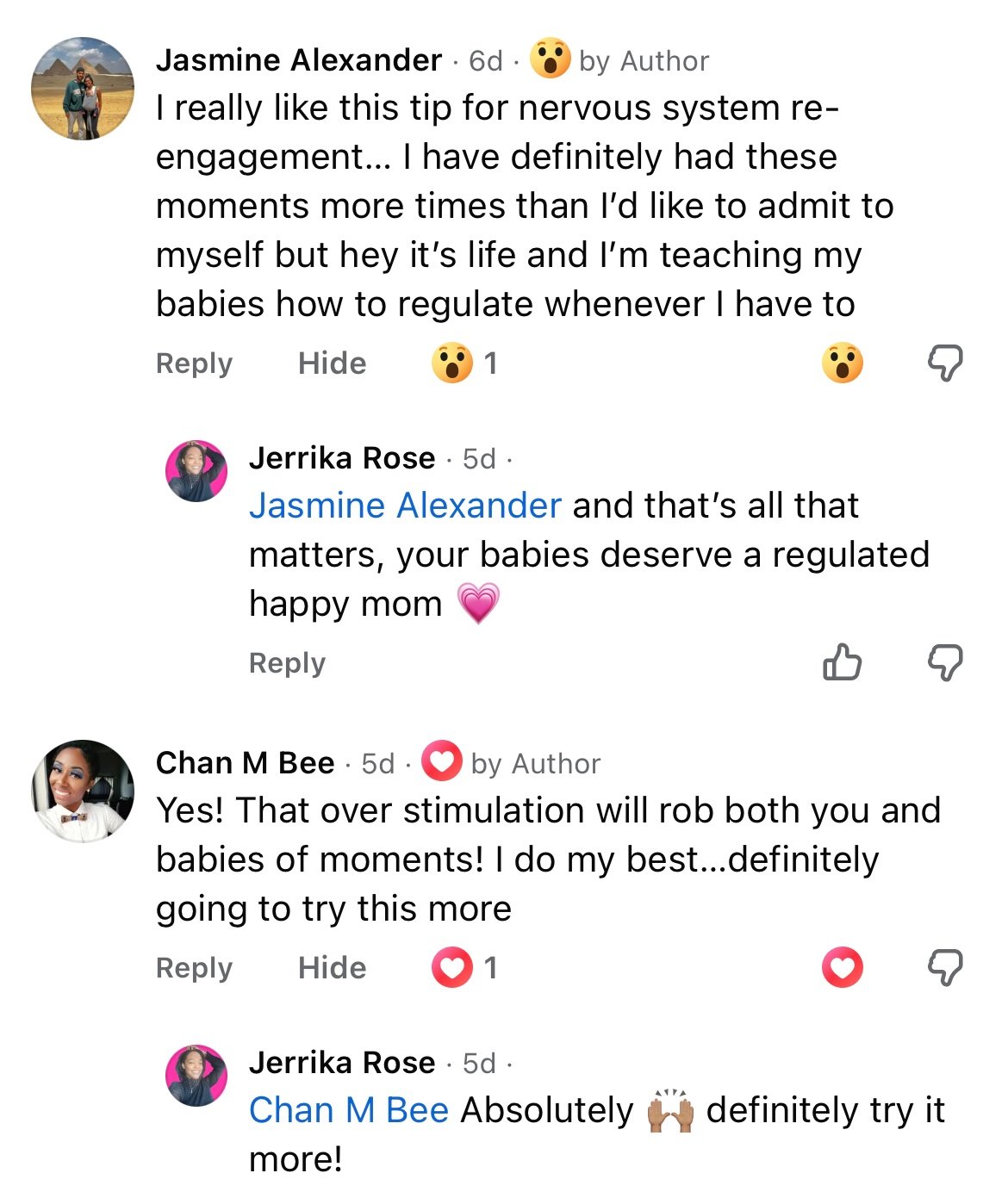The image size is (1008, 1198).
Task: Tap Jerrika Rose's avatar on first reply
Action: (x=196, y=471)
